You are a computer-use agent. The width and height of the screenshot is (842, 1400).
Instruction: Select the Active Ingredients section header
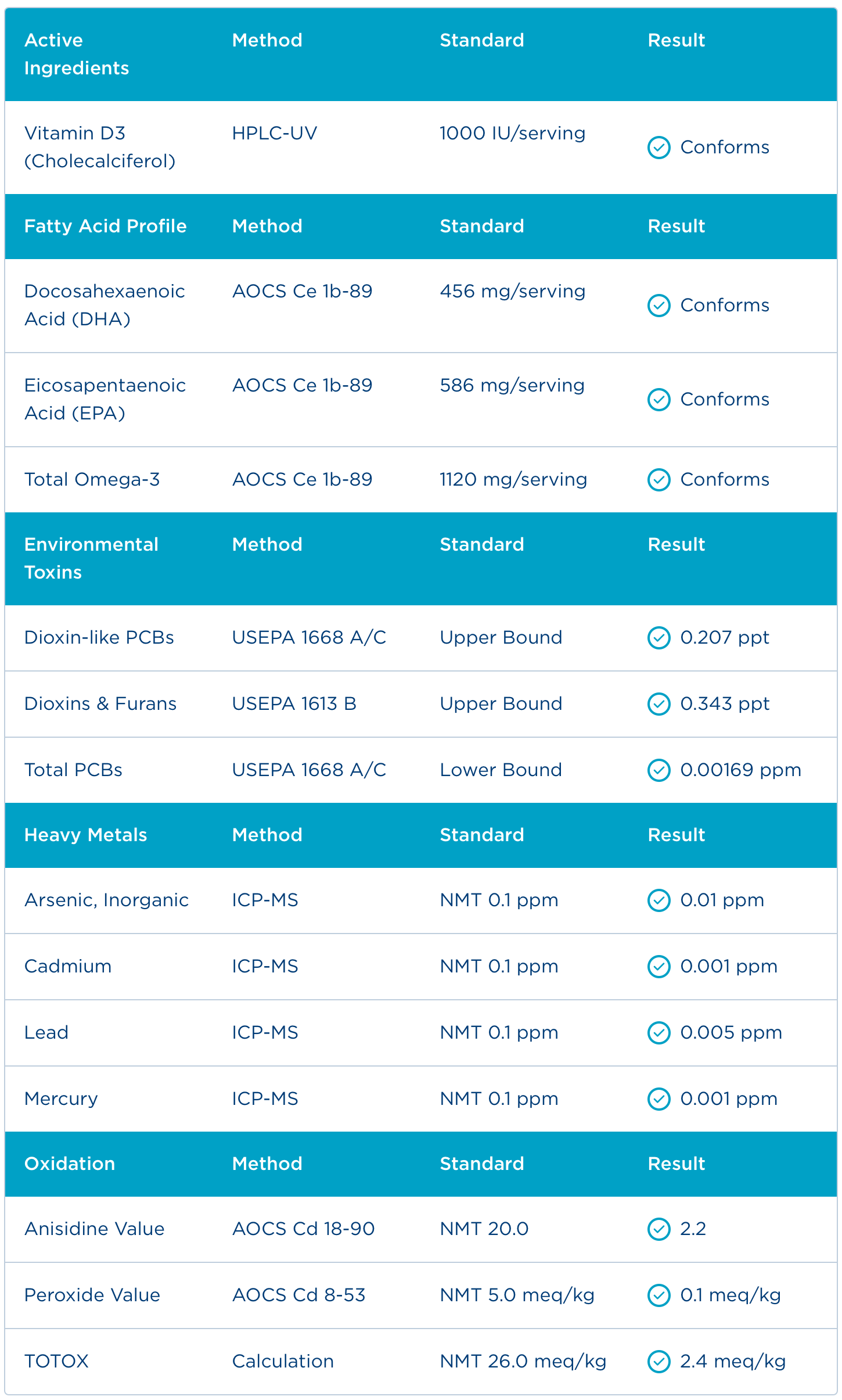tap(77, 54)
